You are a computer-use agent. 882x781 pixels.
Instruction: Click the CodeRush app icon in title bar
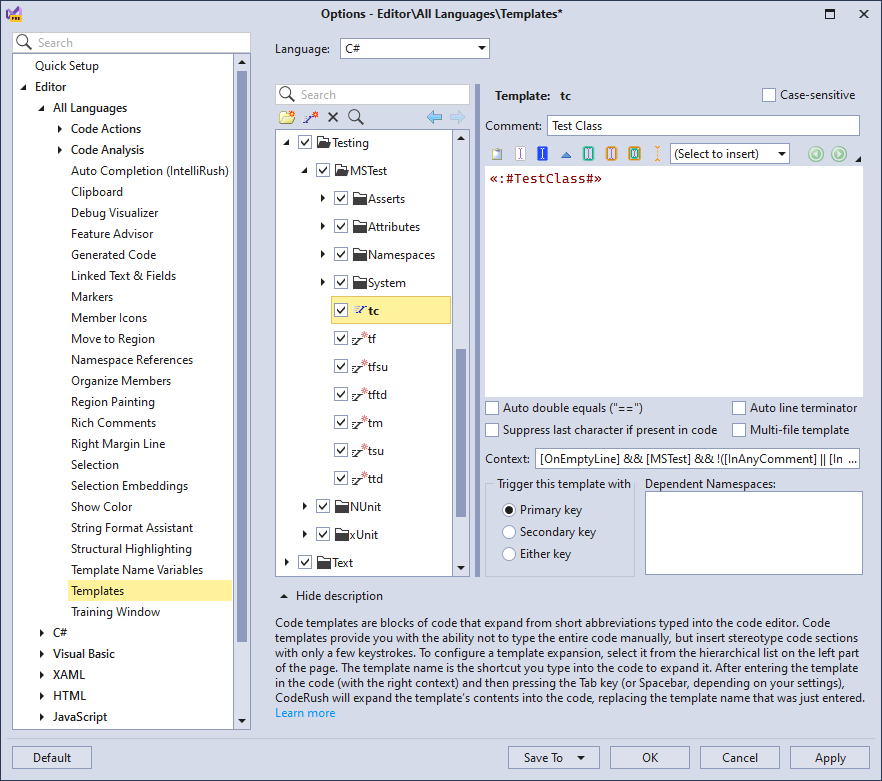14,14
